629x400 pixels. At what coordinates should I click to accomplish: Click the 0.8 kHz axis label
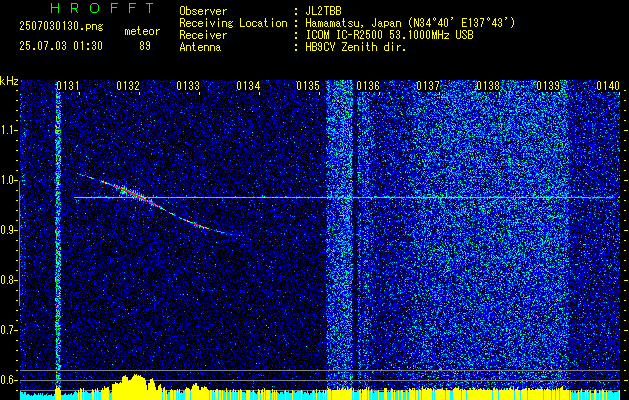pyautogui.click(x=8, y=280)
